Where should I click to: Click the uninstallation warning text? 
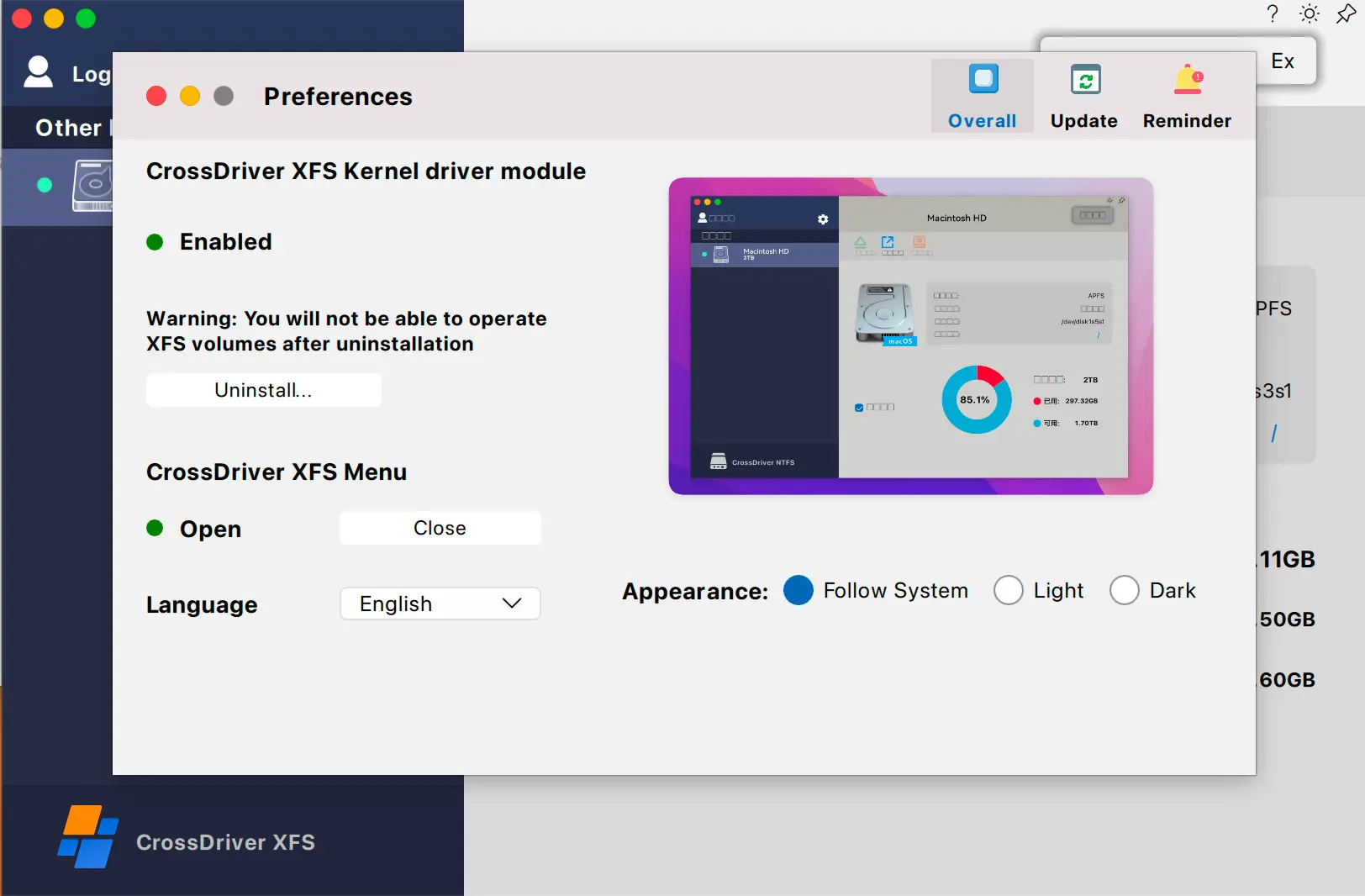click(346, 331)
